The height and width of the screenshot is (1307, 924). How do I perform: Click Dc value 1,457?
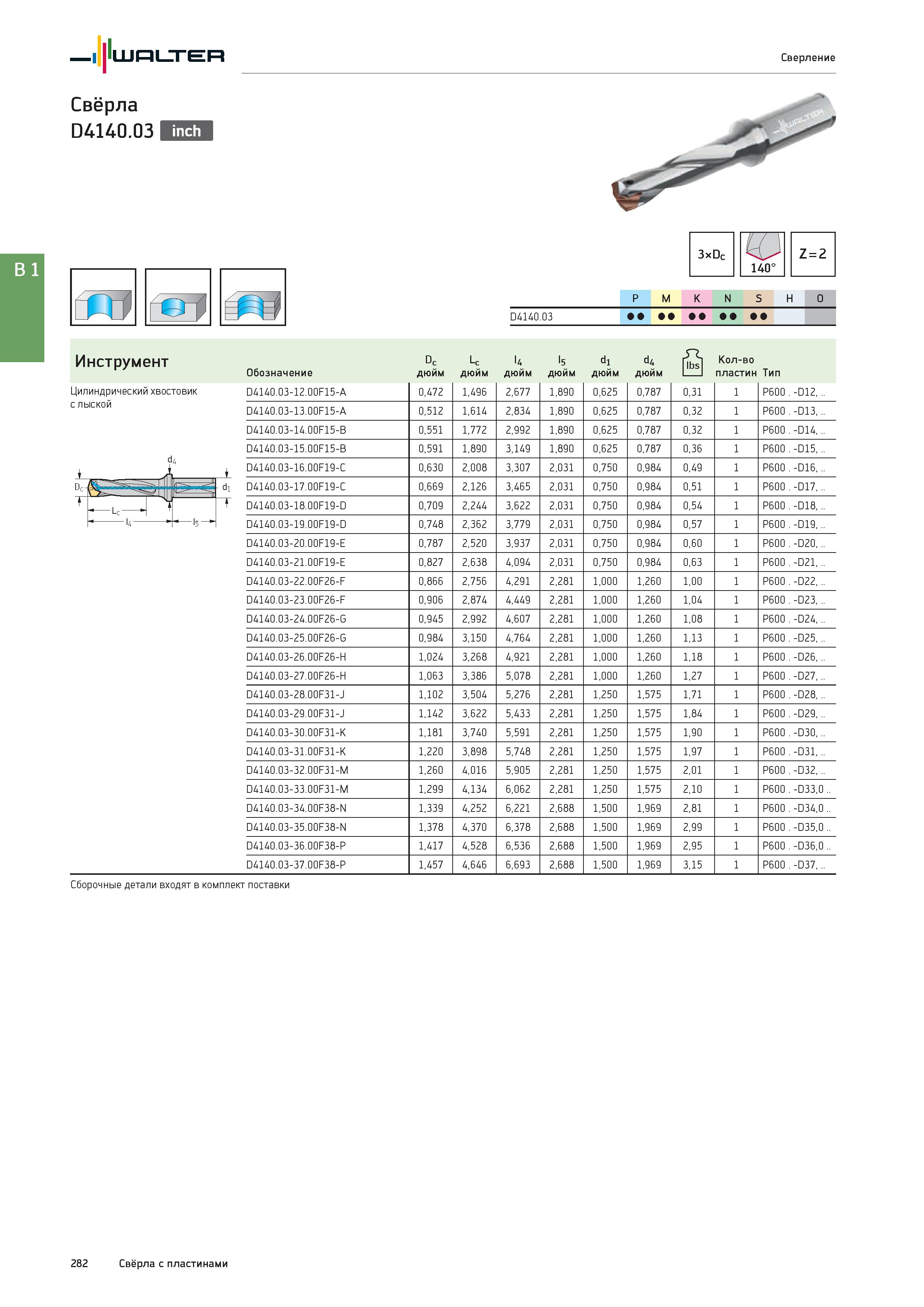point(430,865)
